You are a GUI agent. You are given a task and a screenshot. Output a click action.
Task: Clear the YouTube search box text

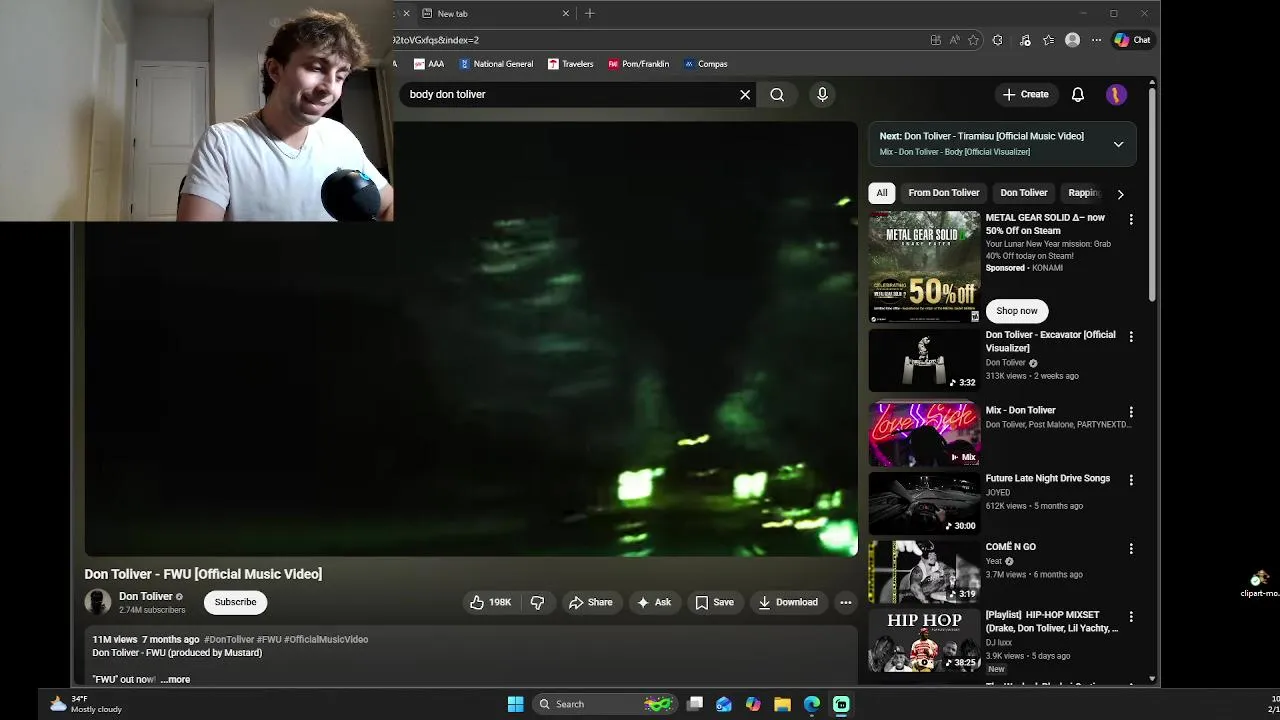coord(745,94)
